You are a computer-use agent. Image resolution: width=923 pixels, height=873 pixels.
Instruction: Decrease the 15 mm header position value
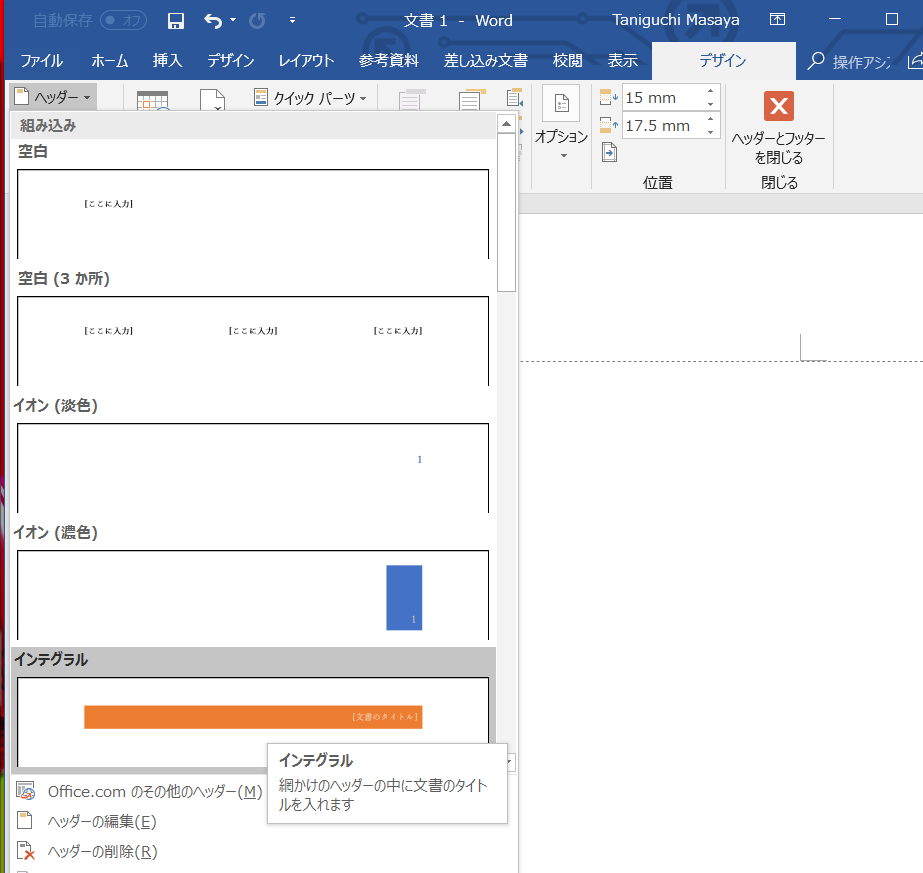[710, 104]
